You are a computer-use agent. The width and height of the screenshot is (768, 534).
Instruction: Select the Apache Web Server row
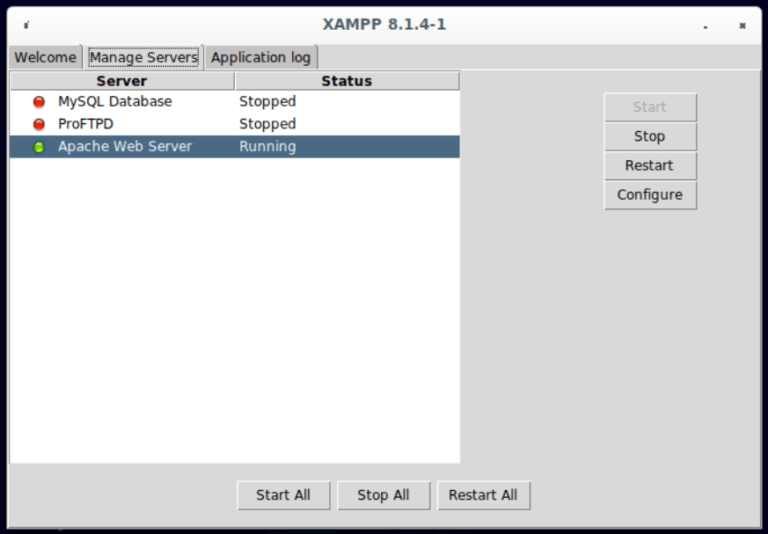click(x=235, y=146)
